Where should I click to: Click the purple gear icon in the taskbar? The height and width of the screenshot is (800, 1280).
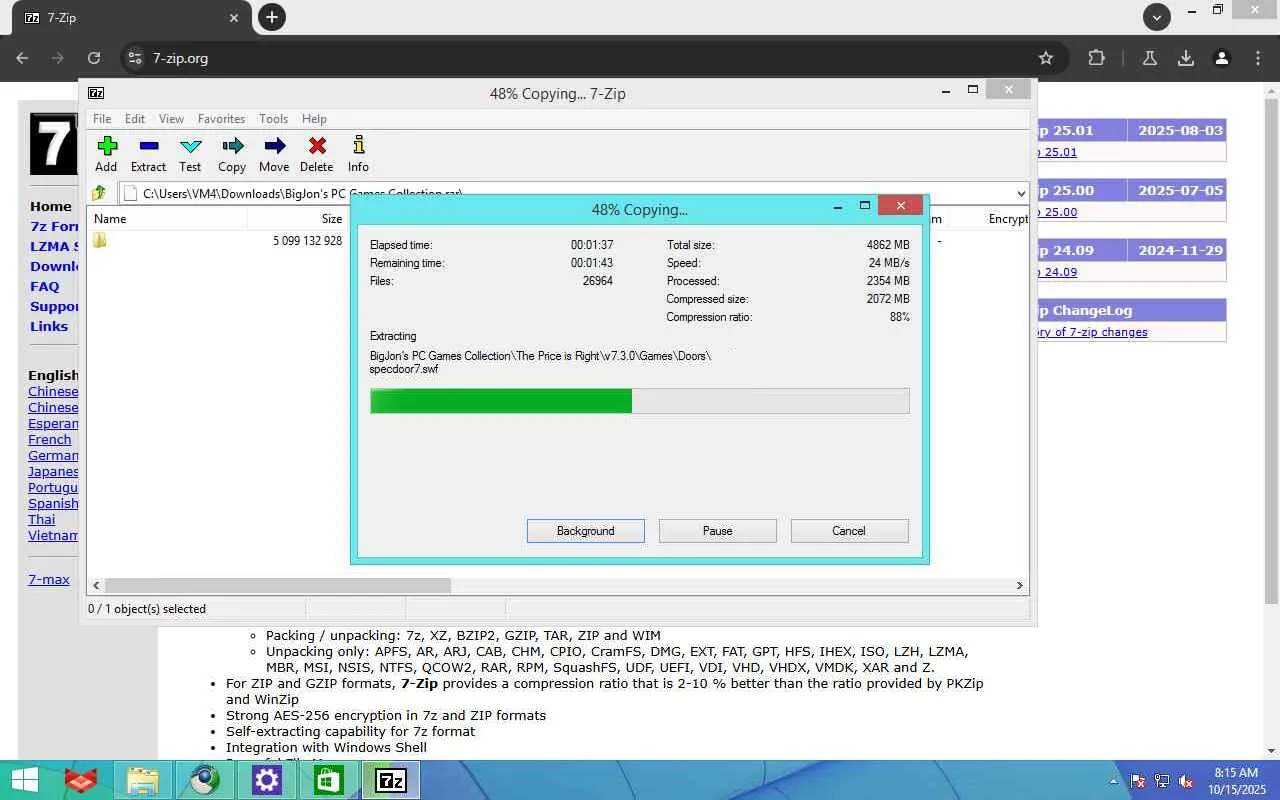(x=267, y=780)
